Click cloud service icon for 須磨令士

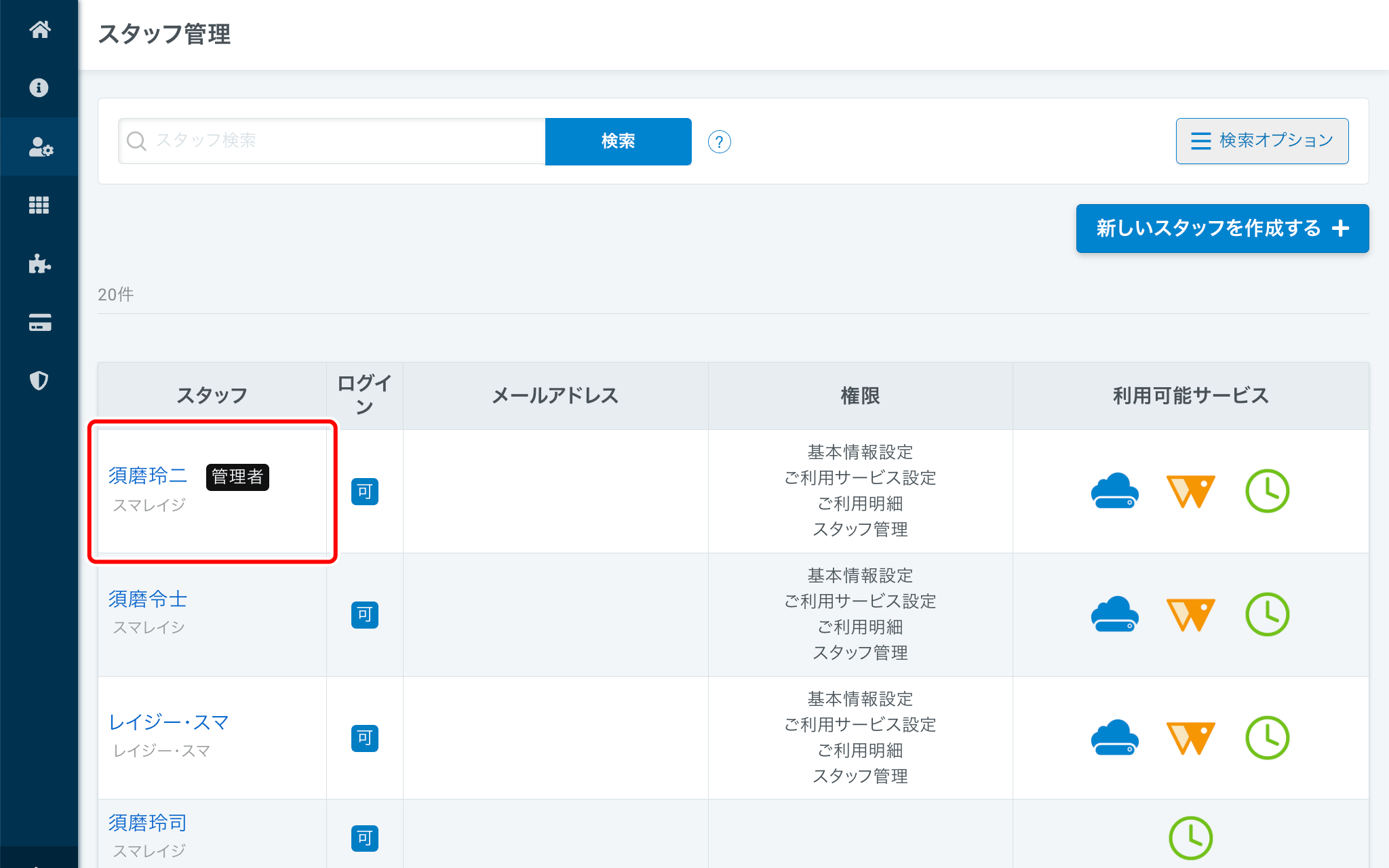[1114, 614]
